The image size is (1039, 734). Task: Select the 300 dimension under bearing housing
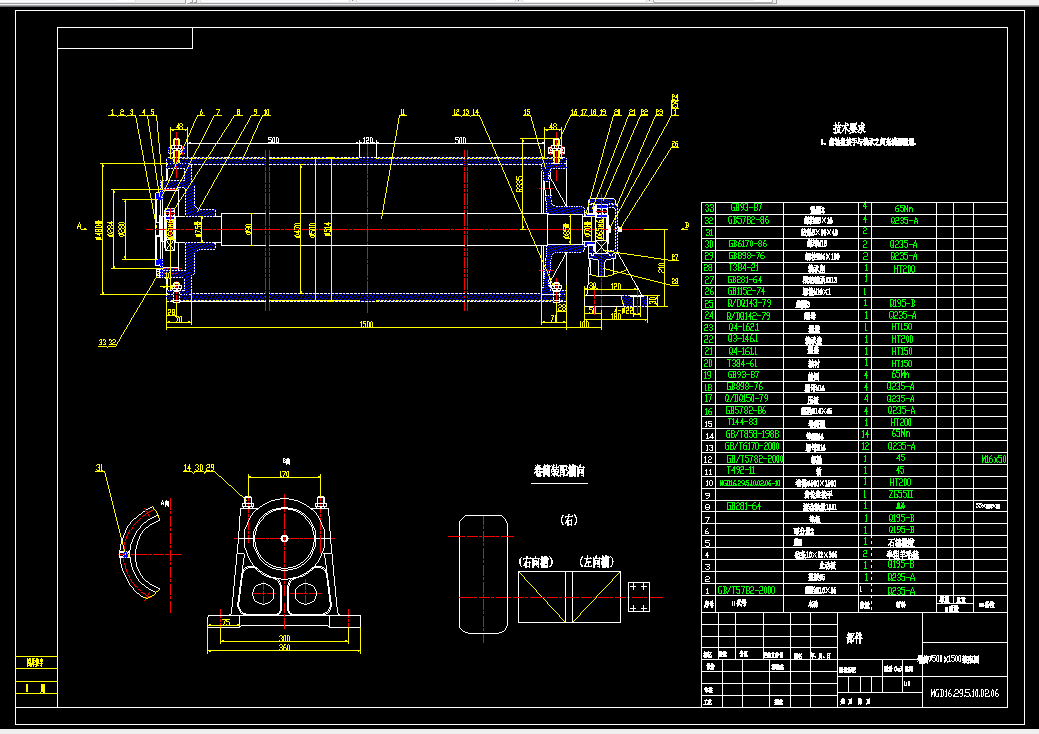point(284,638)
